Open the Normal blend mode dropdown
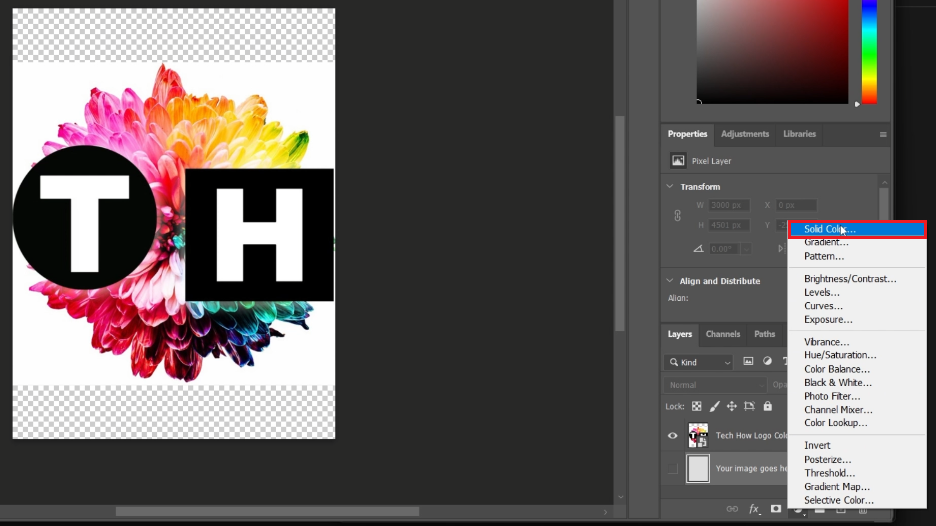 pos(715,385)
